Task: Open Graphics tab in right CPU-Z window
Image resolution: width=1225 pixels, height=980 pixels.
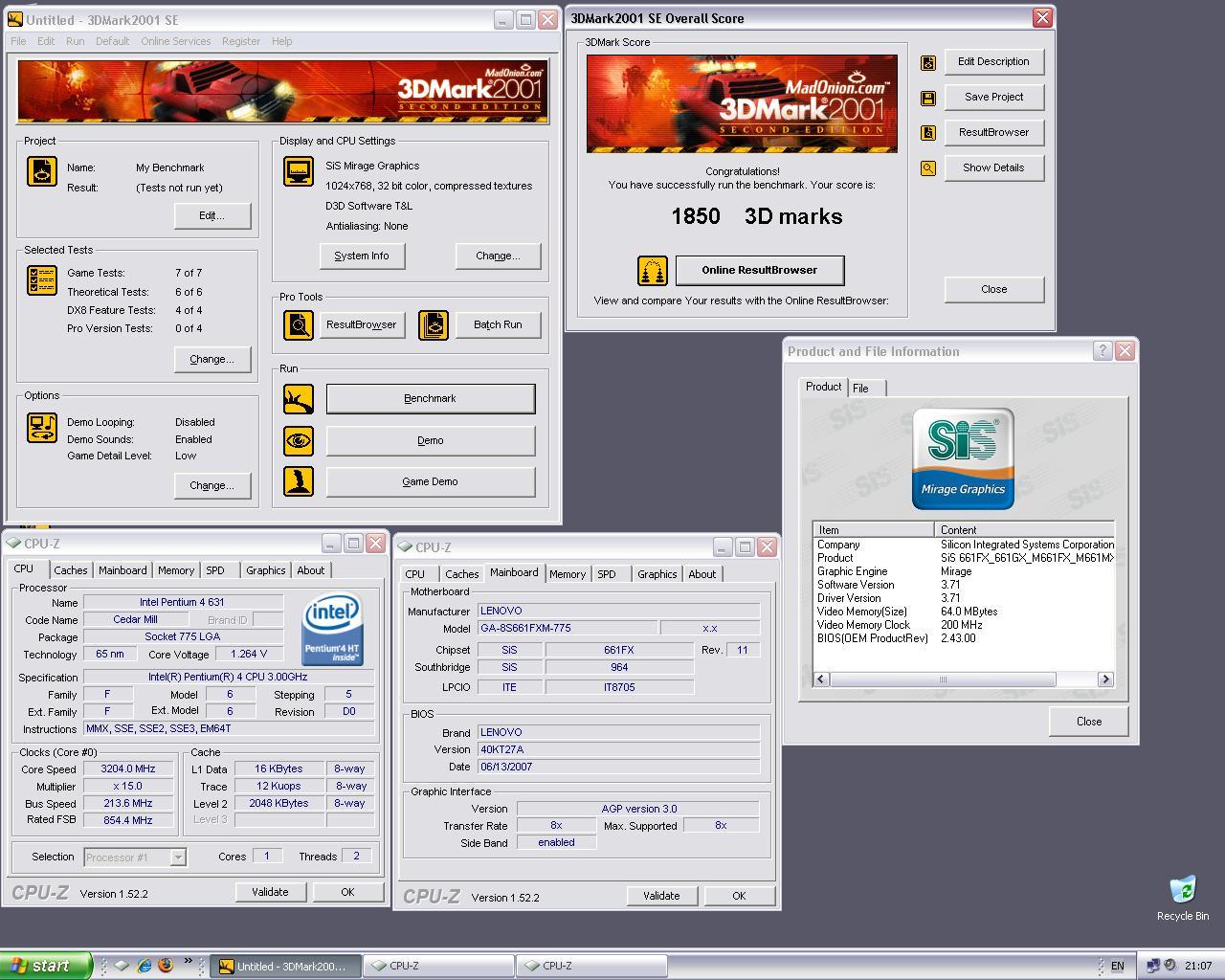Action: point(657,574)
